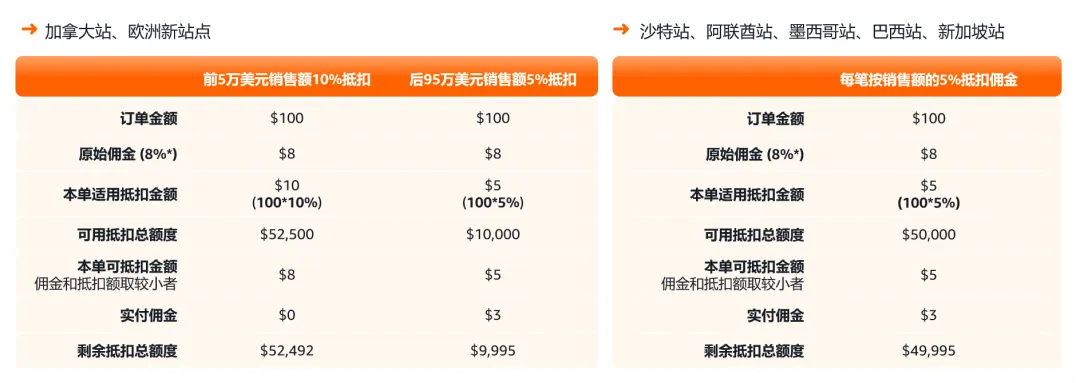Select the 加拿大站、欧洲新站点 heading
The width and height of the screenshot is (1080, 383).
point(127,30)
